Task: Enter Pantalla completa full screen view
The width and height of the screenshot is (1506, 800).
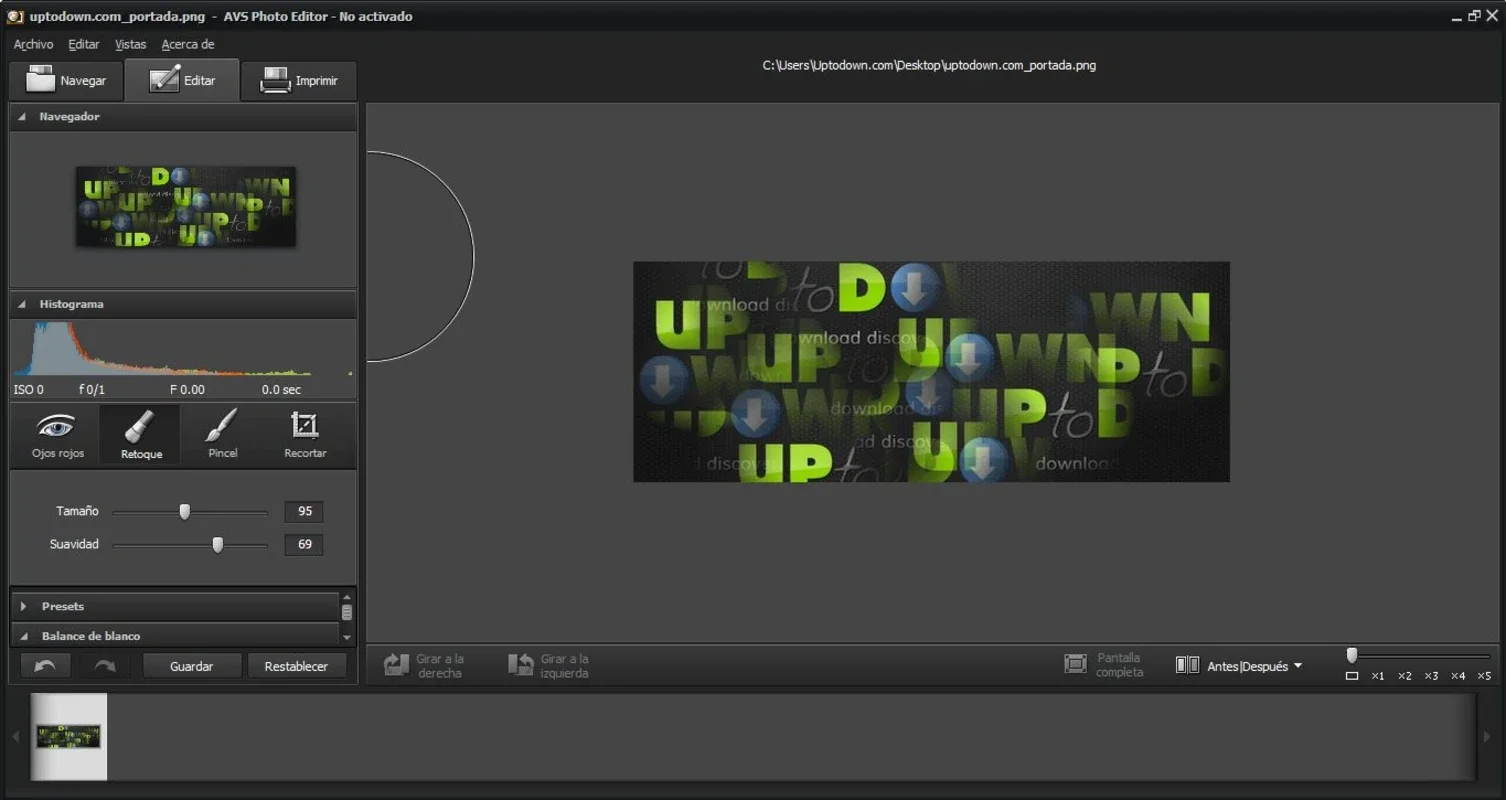Action: (x=1104, y=665)
